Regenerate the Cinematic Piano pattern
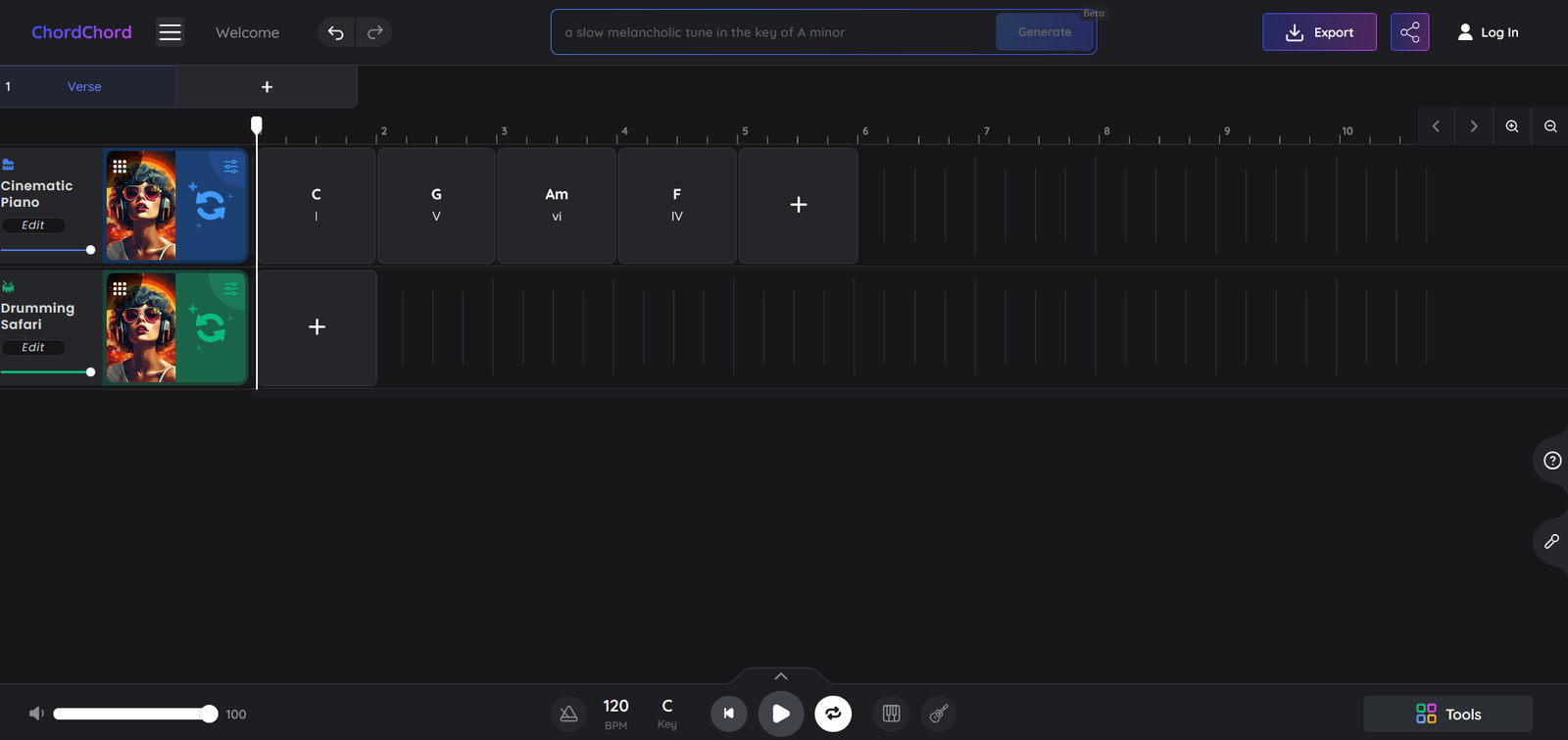Image resolution: width=1568 pixels, height=740 pixels. (x=210, y=205)
